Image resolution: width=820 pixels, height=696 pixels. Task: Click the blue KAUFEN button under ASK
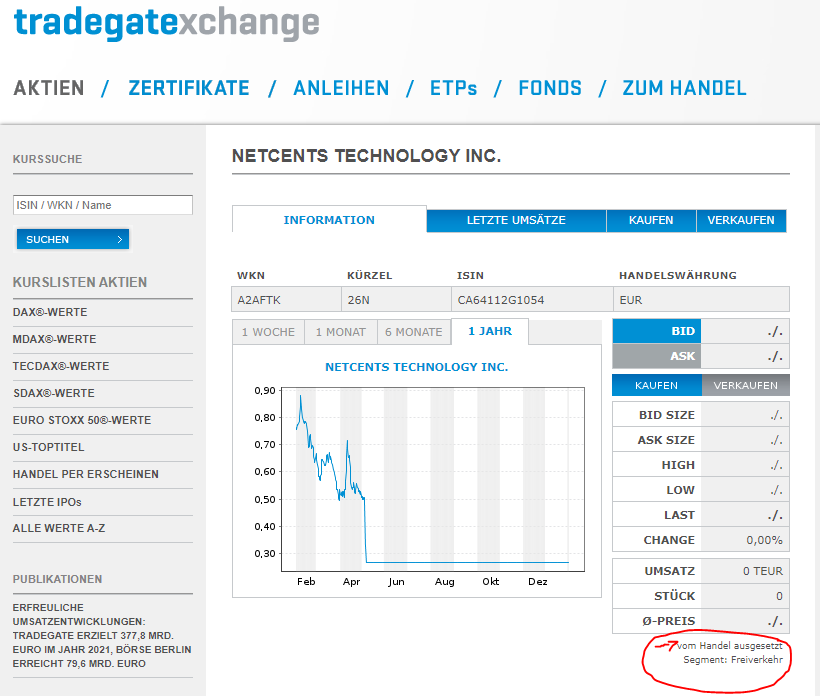[657, 385]
